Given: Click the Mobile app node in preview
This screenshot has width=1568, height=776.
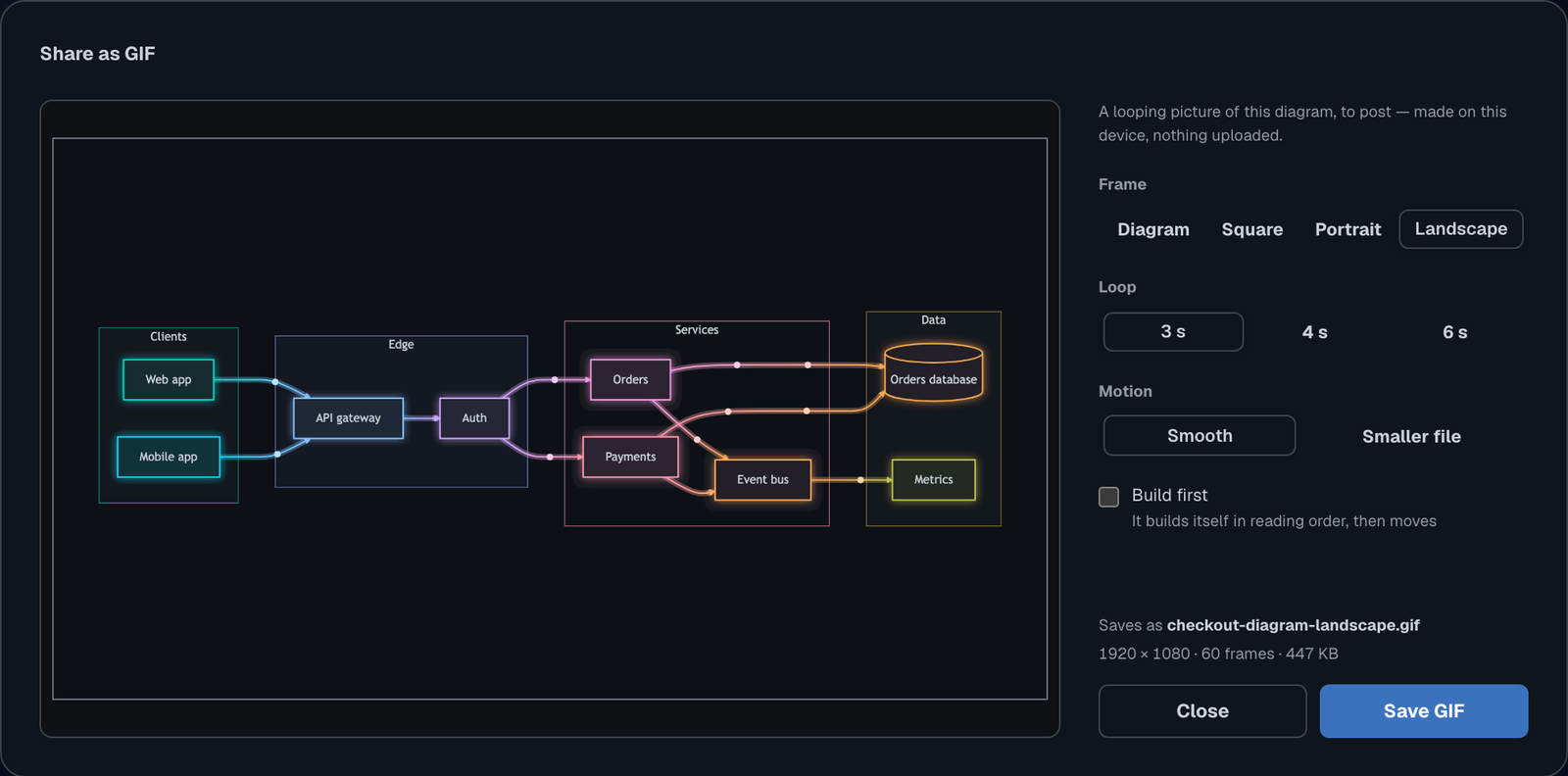Looking at the screenshot, I should pyautogui.click(x=169, y=457).
